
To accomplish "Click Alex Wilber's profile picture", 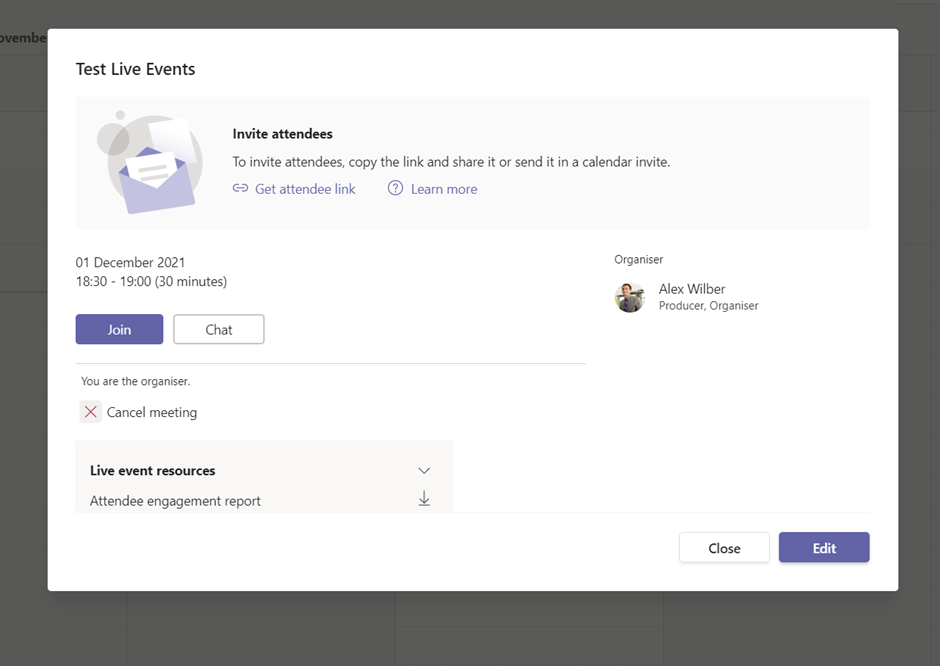I will coord(630,297).
